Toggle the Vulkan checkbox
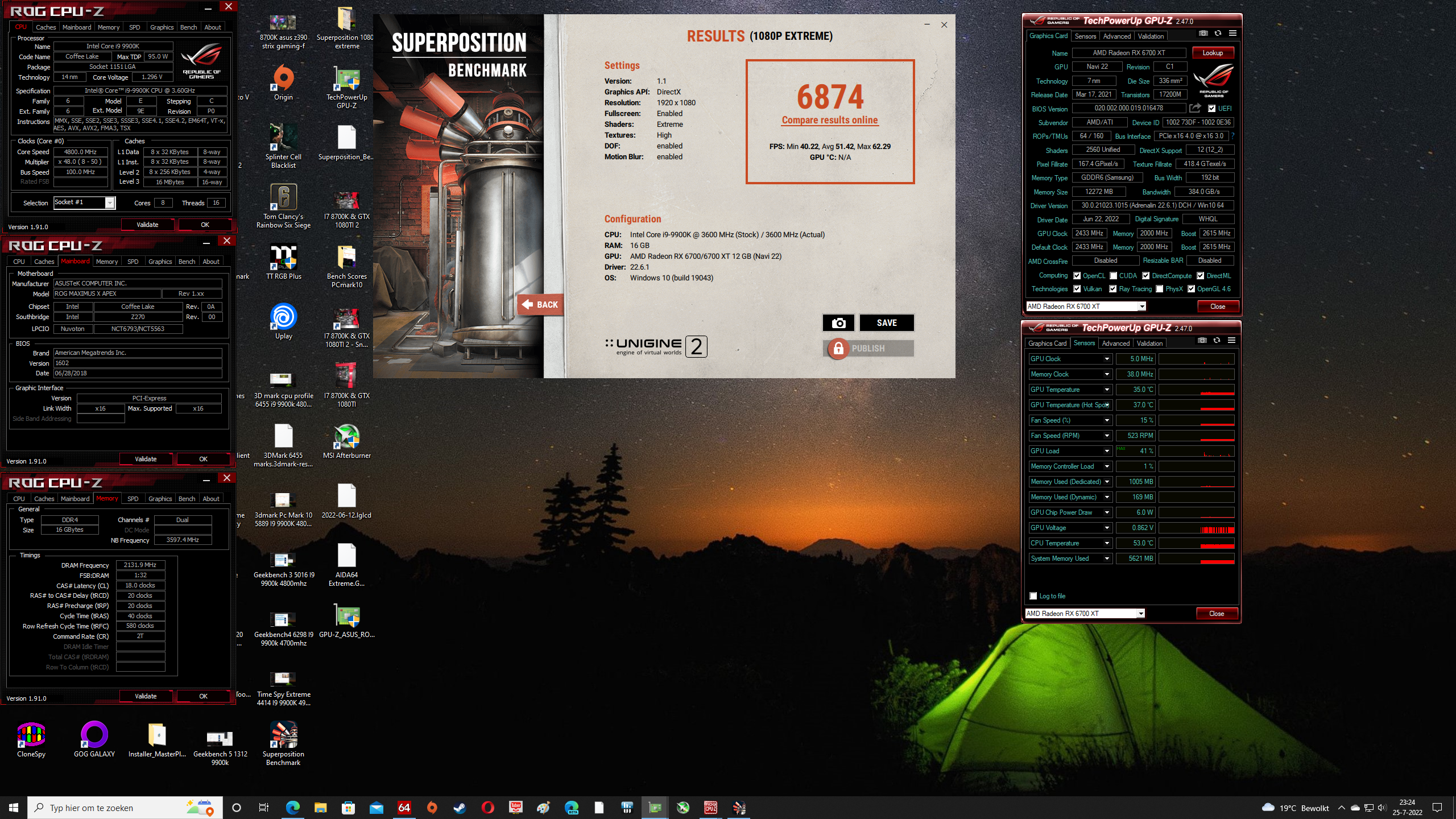The image size is (1456, 819). [1077, 289]
